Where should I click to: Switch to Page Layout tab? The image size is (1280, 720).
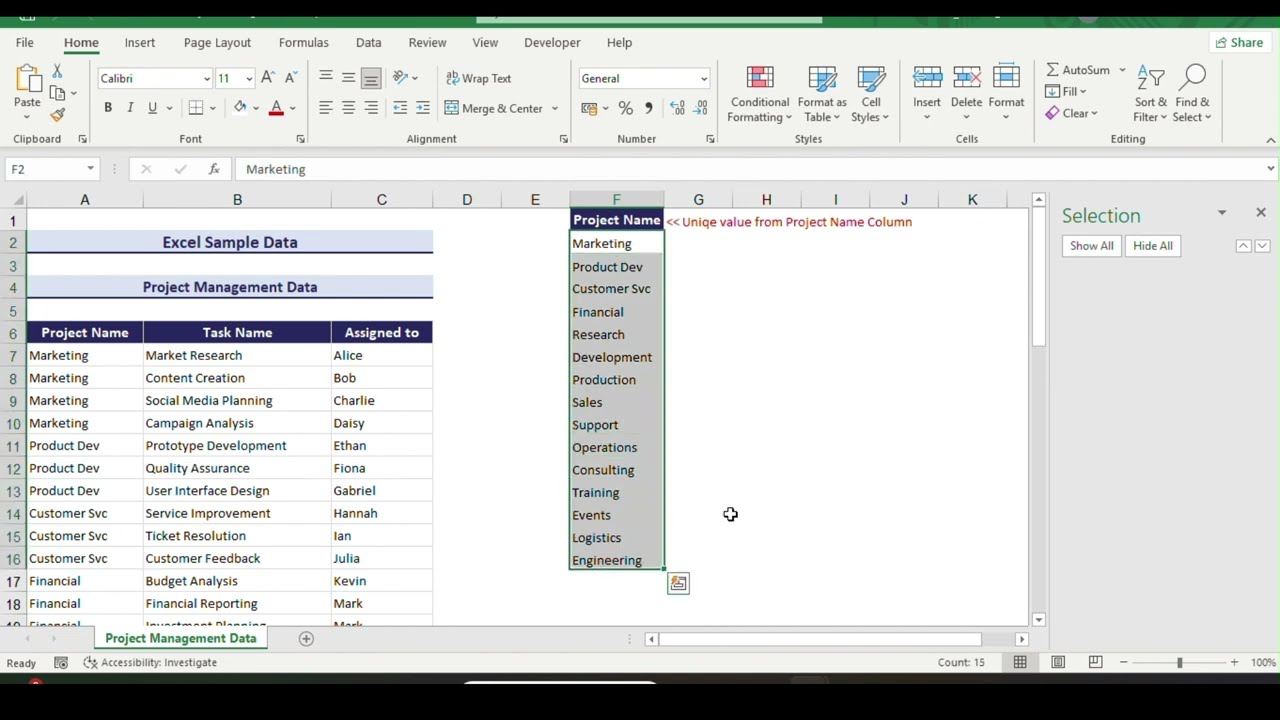[217, 42]
